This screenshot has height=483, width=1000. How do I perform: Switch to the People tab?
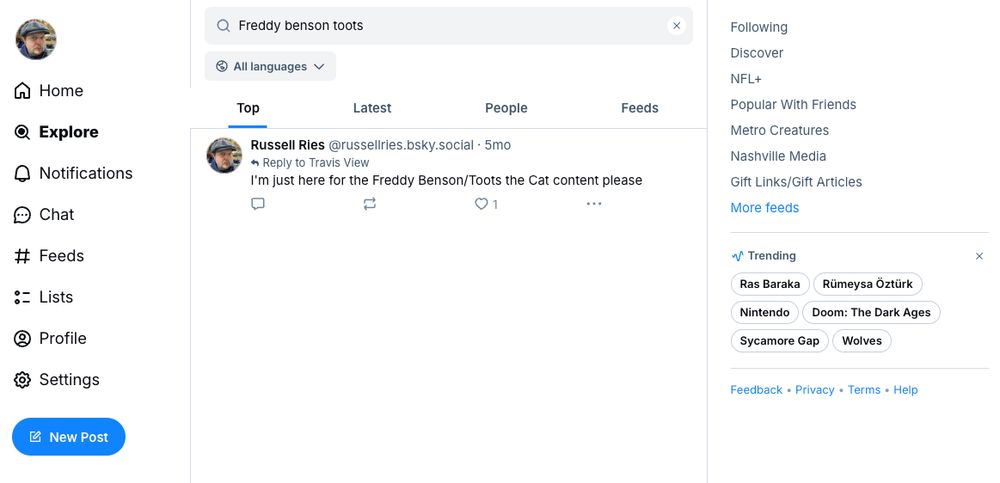pos(506,108)
